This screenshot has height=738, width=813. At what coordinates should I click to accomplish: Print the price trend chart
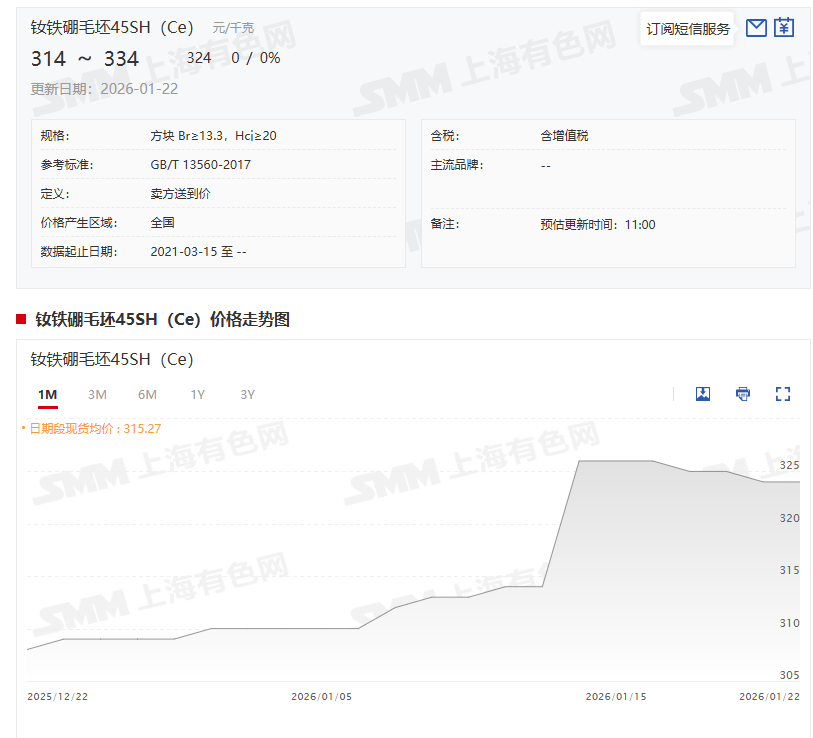coord(743,394)
